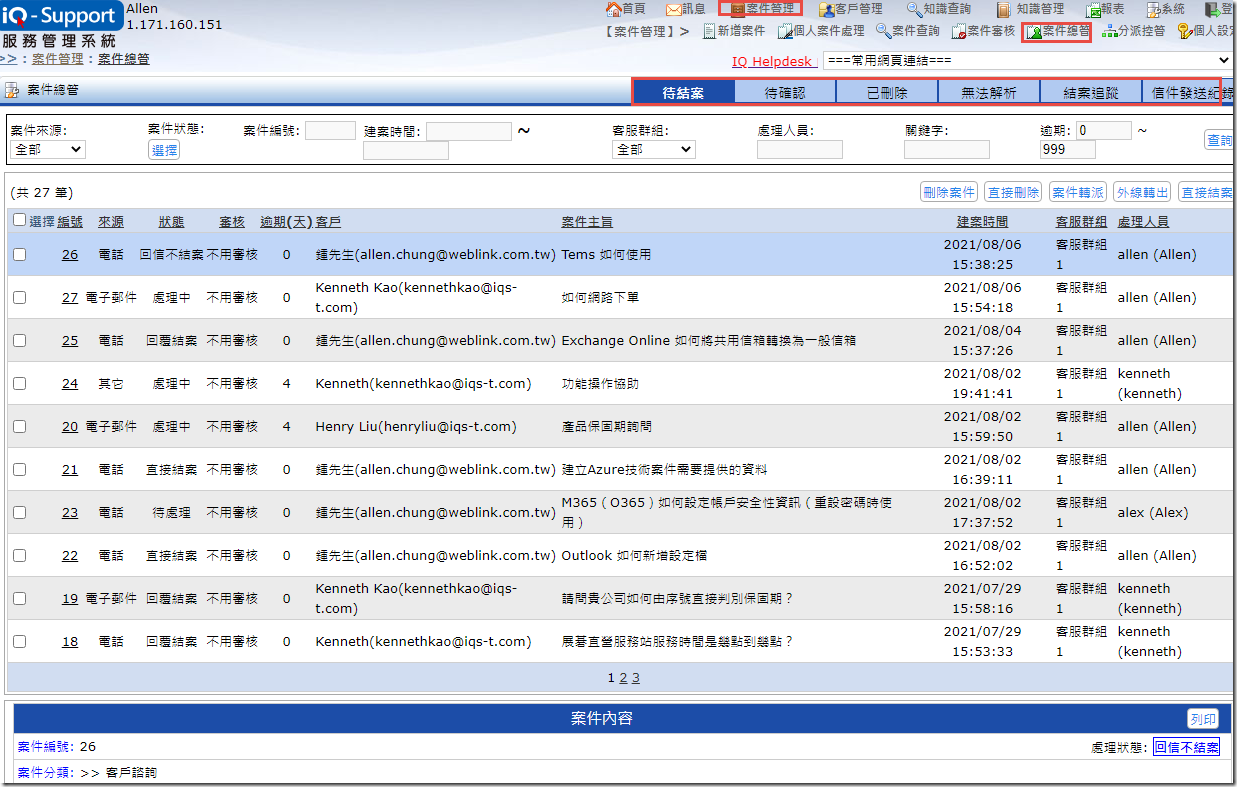Switch to the 結案追蹤 tab
This screenshot has height=787, width=1237.
click(x=1091, y=92)
